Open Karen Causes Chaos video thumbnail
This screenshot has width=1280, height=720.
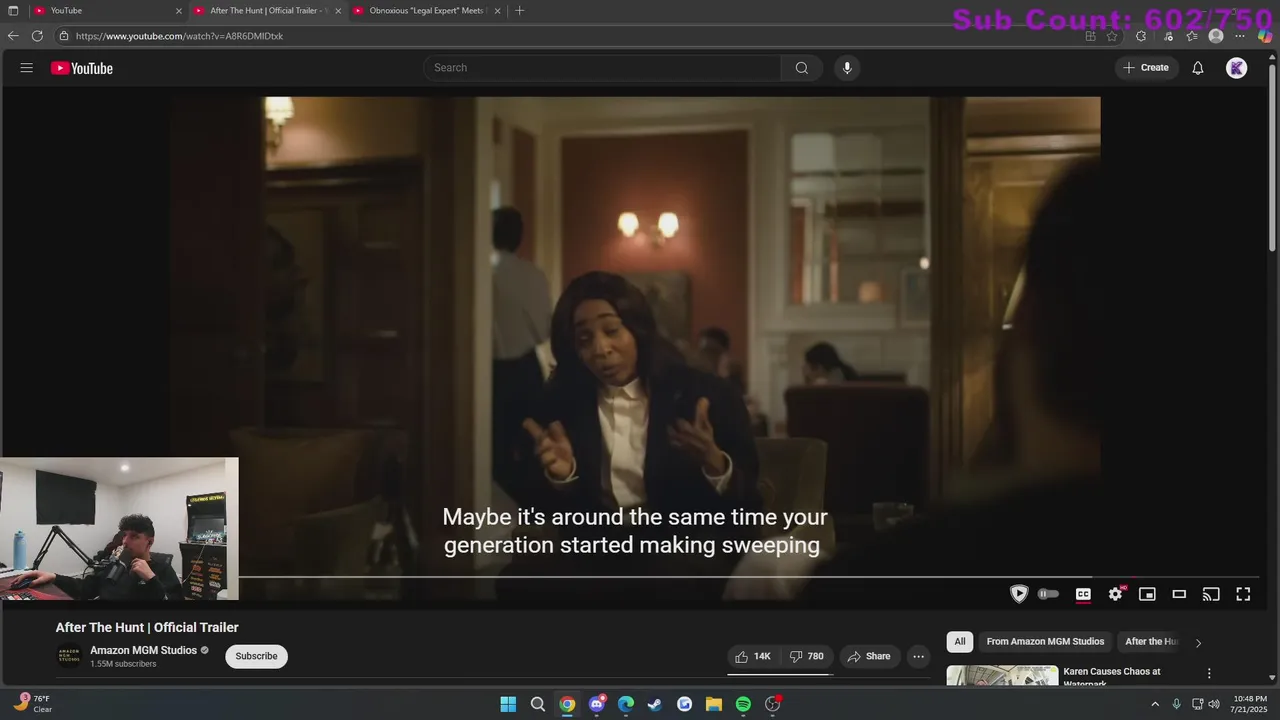1002,676
